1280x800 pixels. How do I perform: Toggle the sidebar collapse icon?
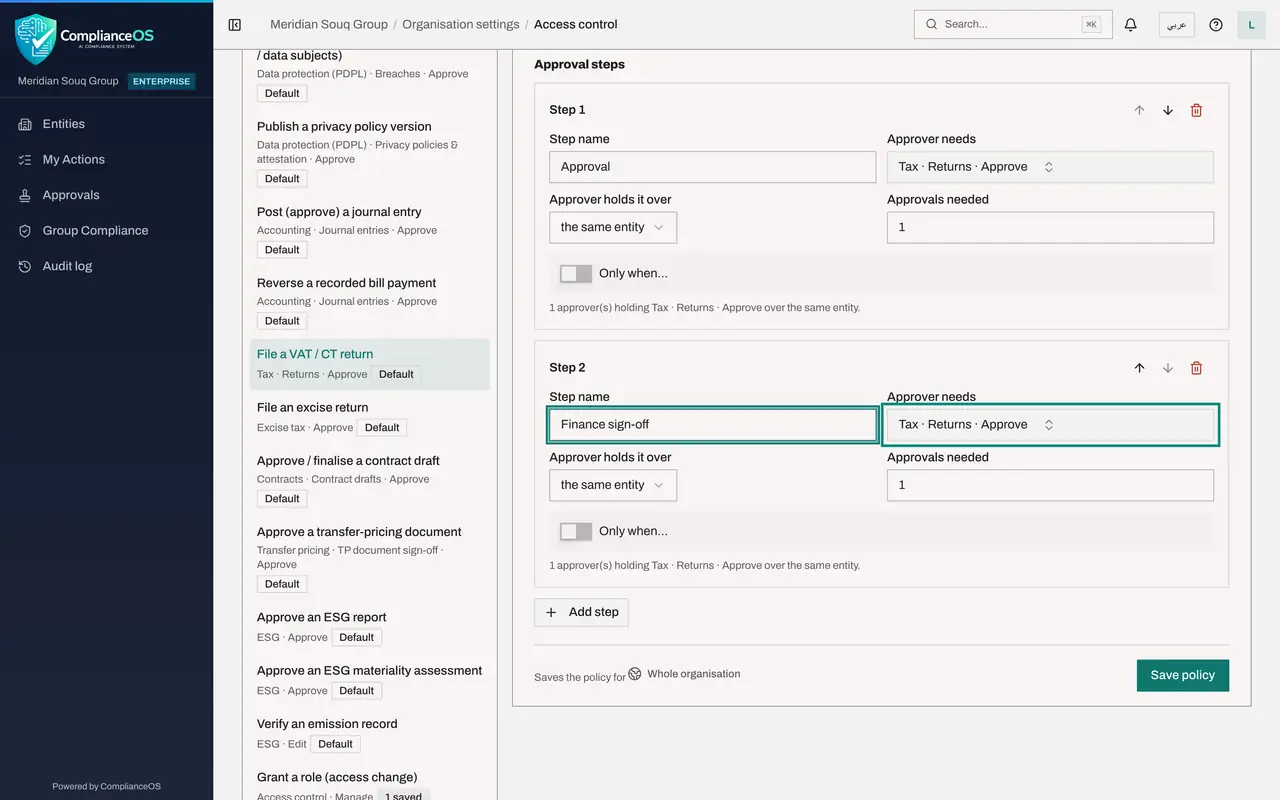click(235, 24)
